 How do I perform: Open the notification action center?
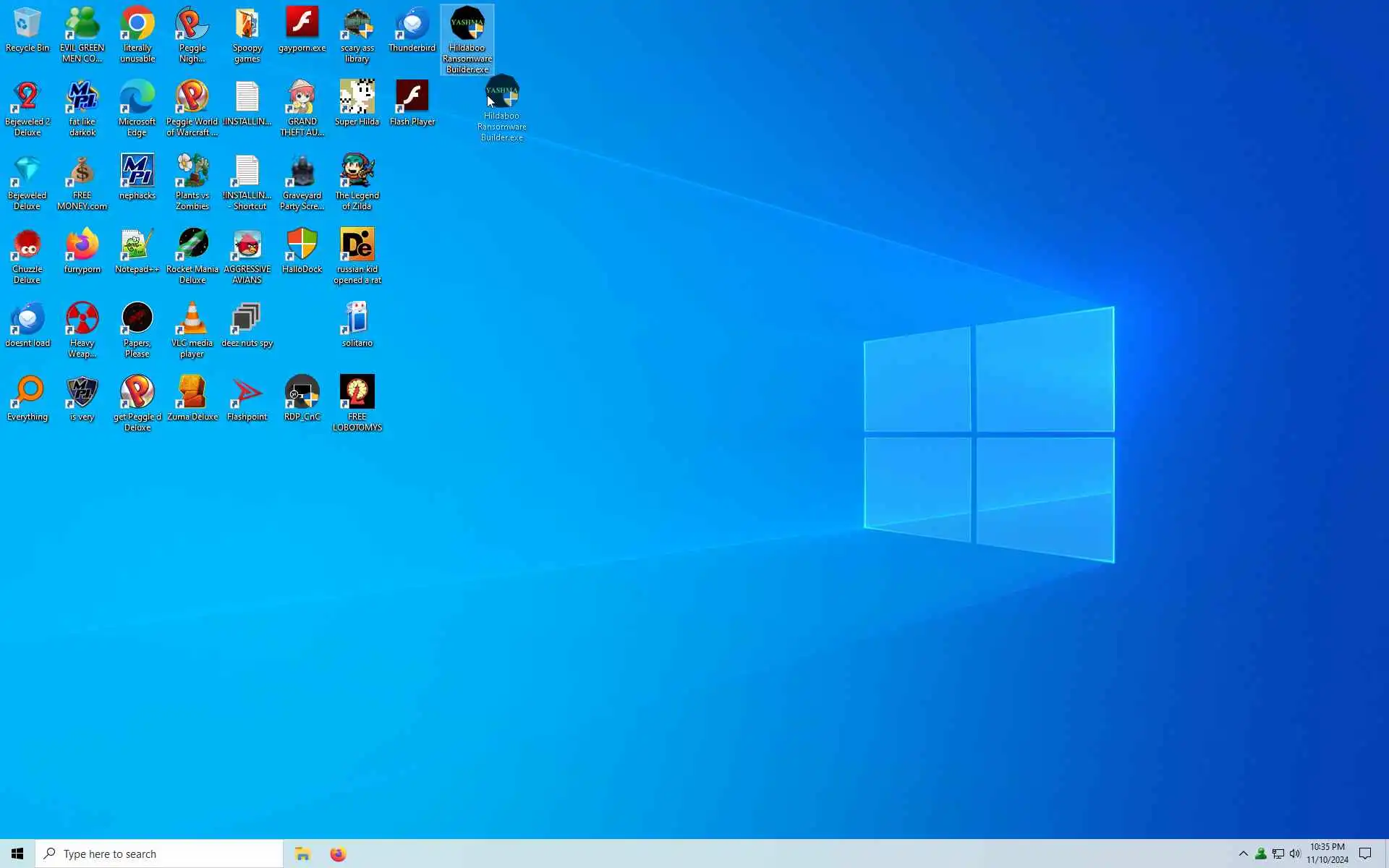tap(1365, 854)
